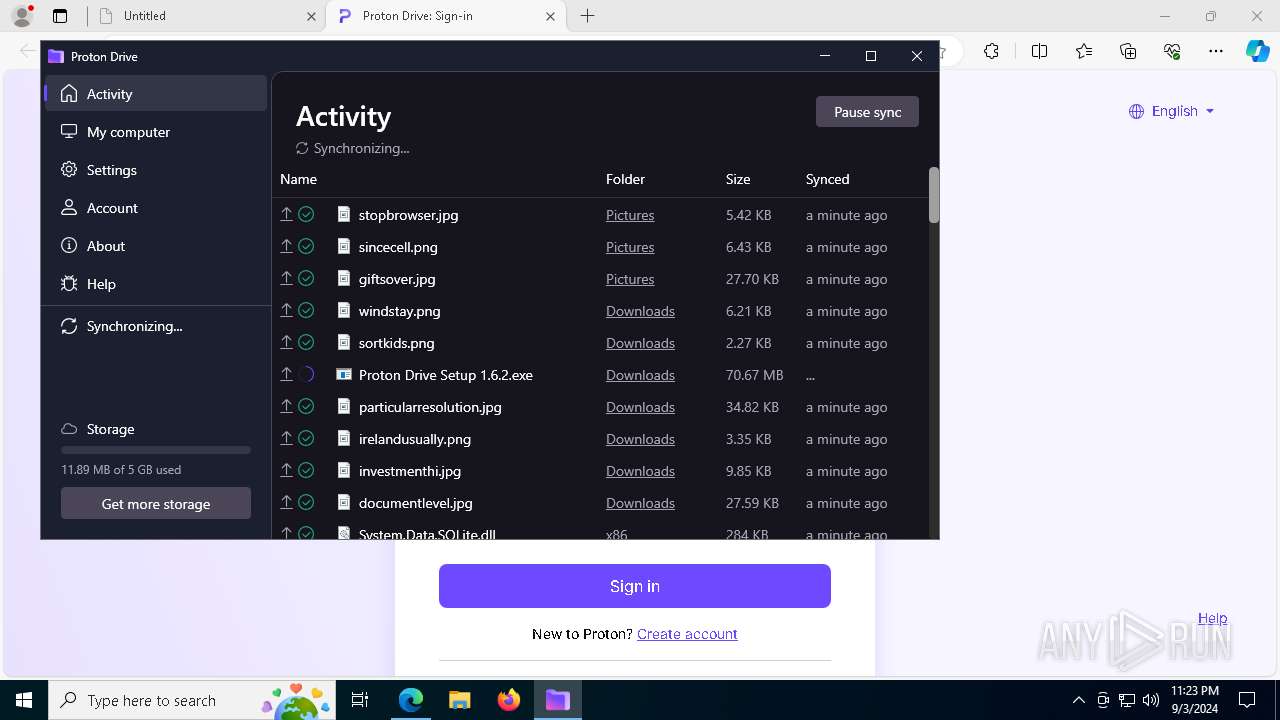
Task: Open Pictures folder link for sincecell.png
Action: 630,247
